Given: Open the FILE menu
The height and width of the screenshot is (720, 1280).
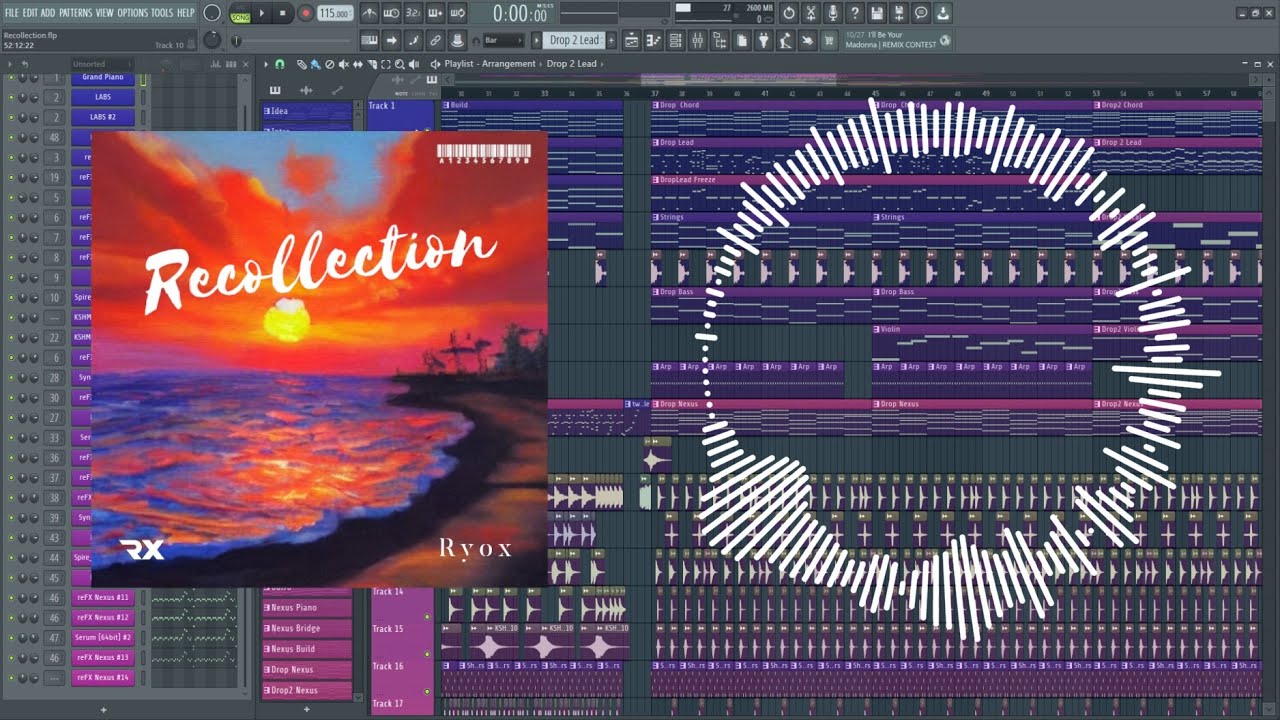Looking at the screenshot, I should pyautogui.click(x=11, y=12).
